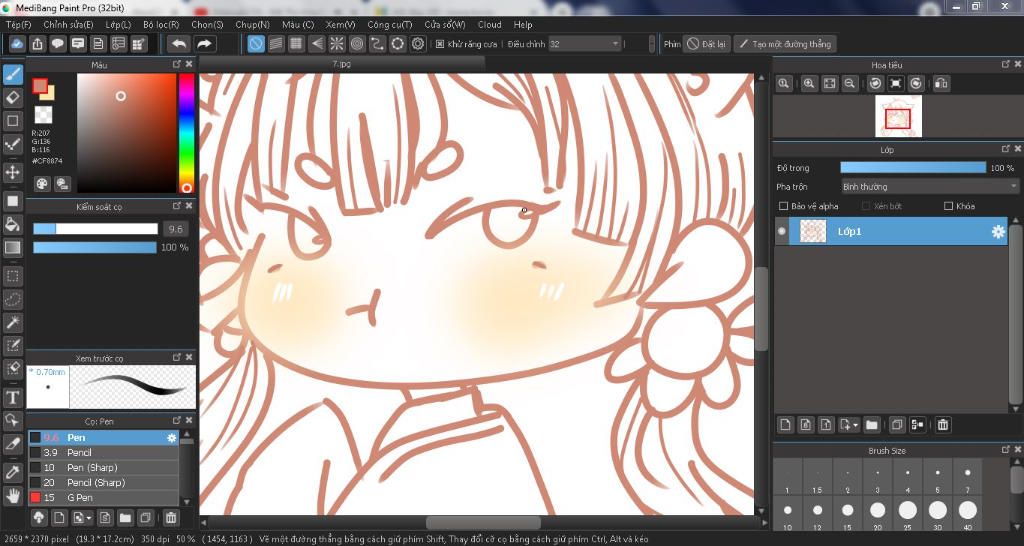Turn off snap with the blue snap-off icon
Screen dimensions: 1024x546
tap(256, 44)
